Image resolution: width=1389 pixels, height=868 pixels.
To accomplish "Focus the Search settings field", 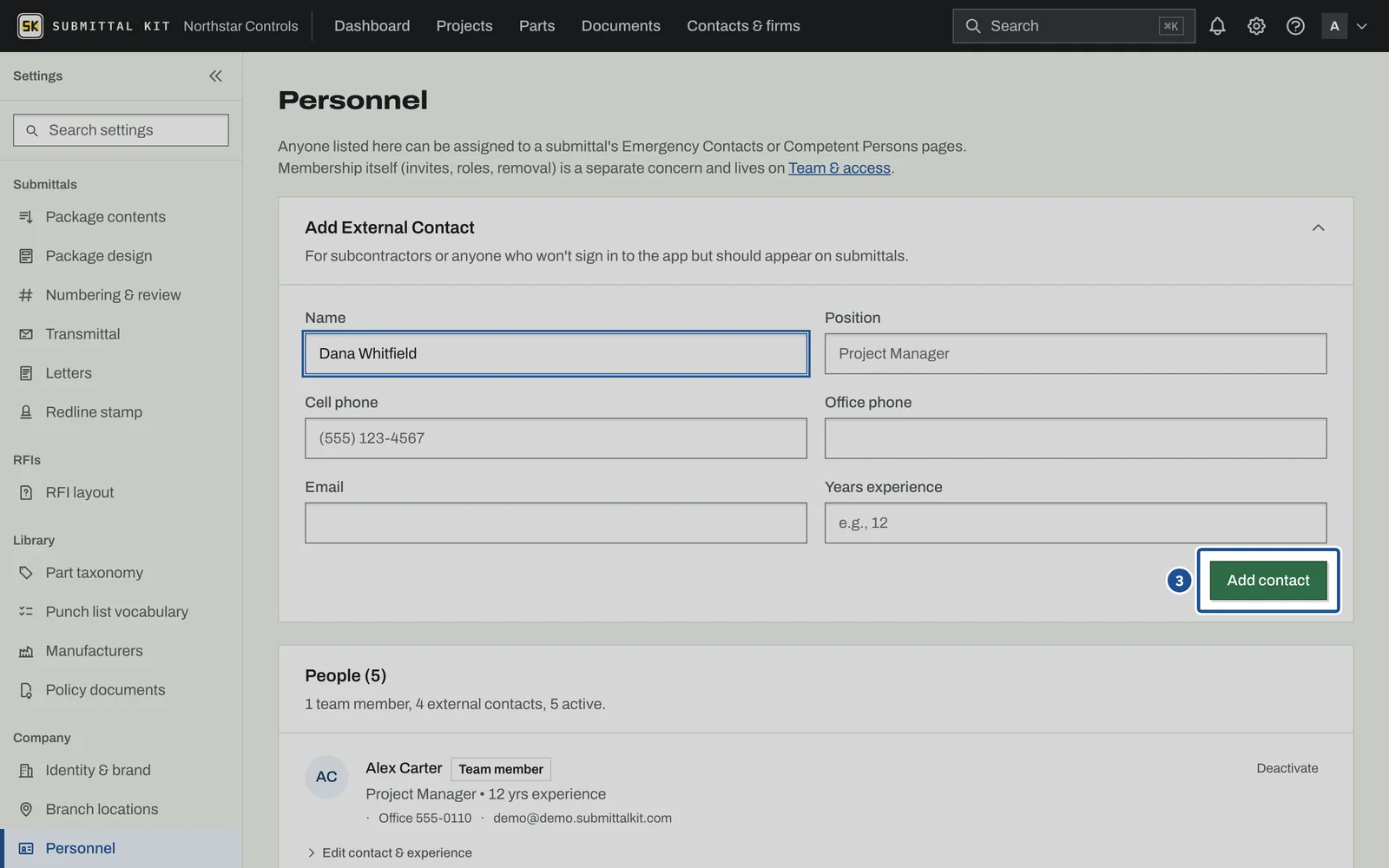I will [x=121, y=130].
